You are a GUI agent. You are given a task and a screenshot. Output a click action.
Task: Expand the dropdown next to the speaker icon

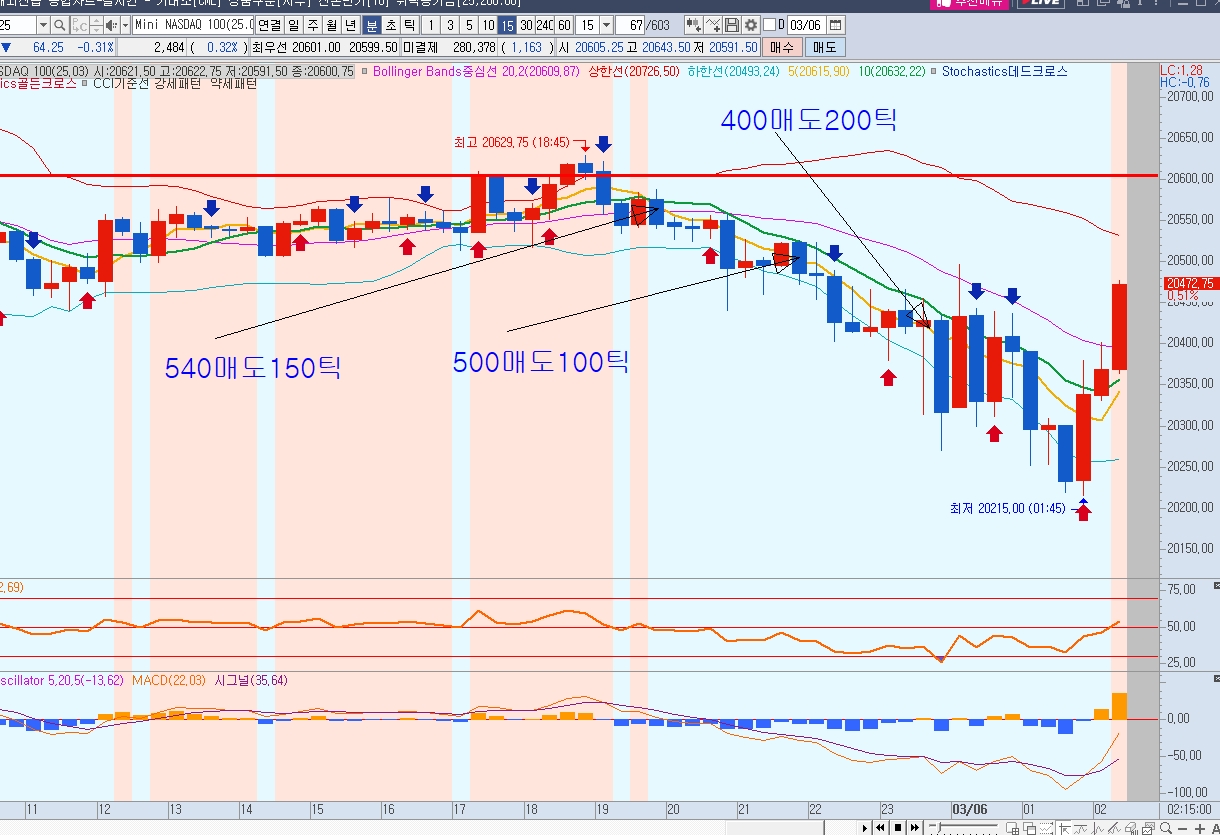pos(125,25)
